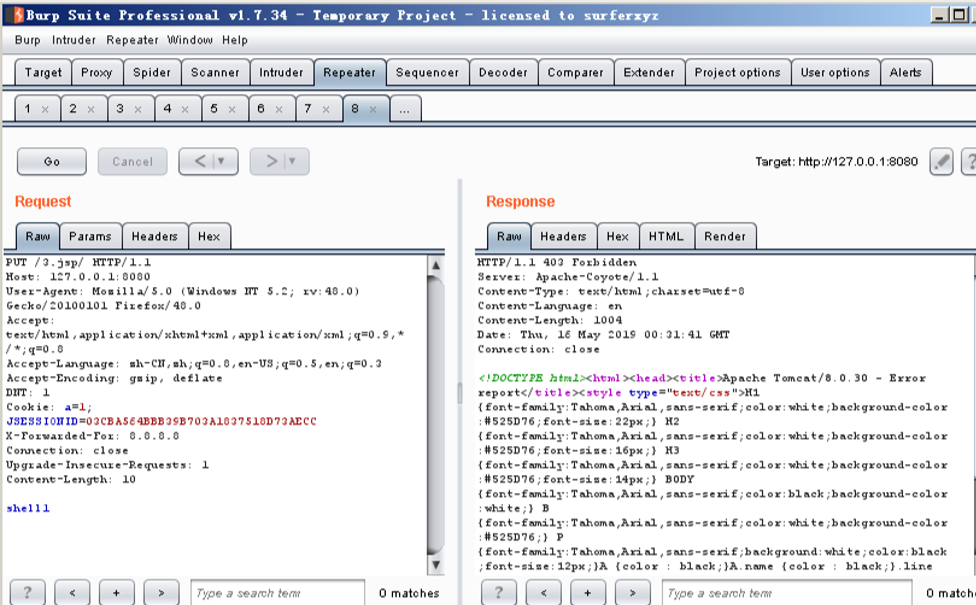Screen dimensions: 976x605
Task: Show request Params tab
Action: coord(90,237)
